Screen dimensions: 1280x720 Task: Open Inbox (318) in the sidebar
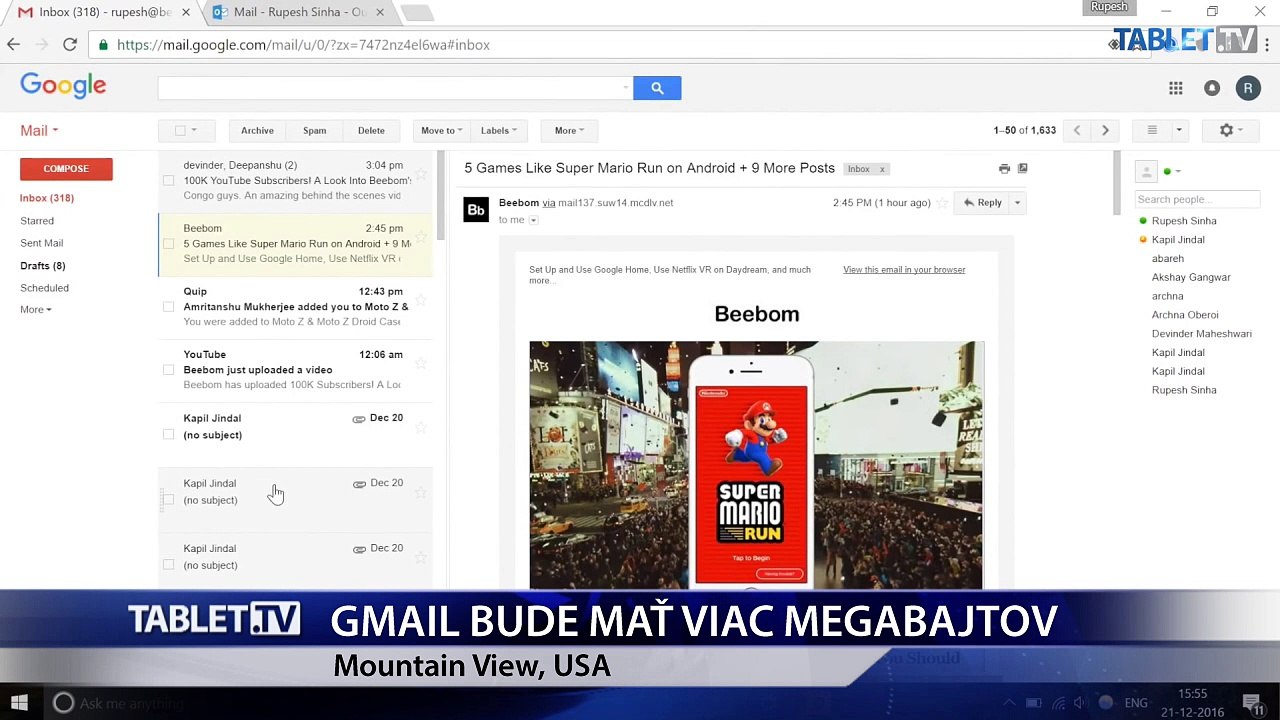(47, 198)
